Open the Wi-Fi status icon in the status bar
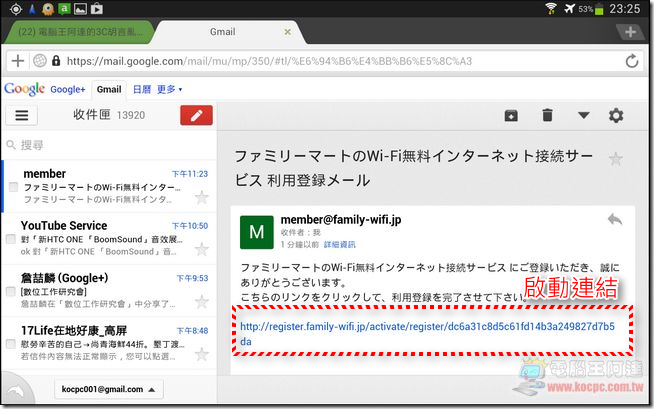 point(551,8)
